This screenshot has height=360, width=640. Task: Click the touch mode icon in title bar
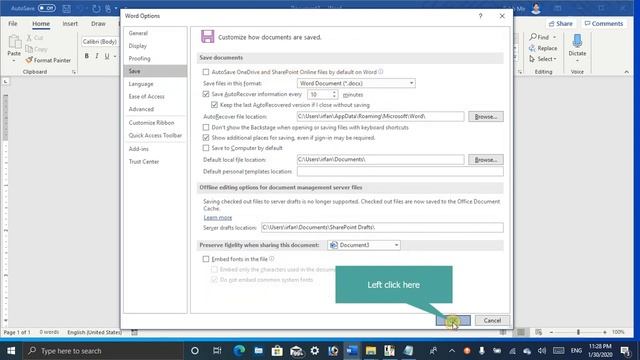[108, 8]
